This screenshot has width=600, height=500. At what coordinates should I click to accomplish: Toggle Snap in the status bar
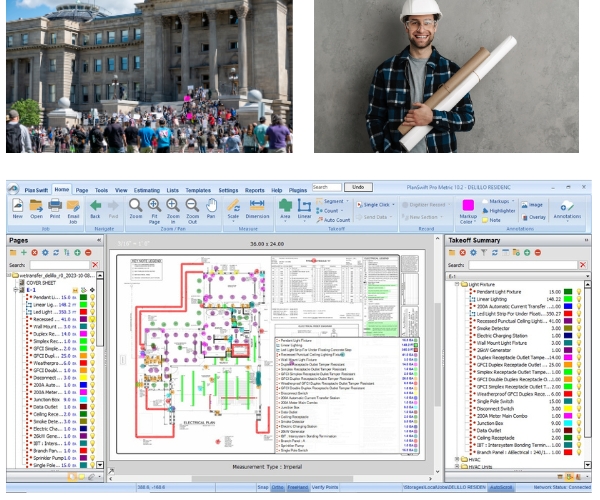point(264,487)
